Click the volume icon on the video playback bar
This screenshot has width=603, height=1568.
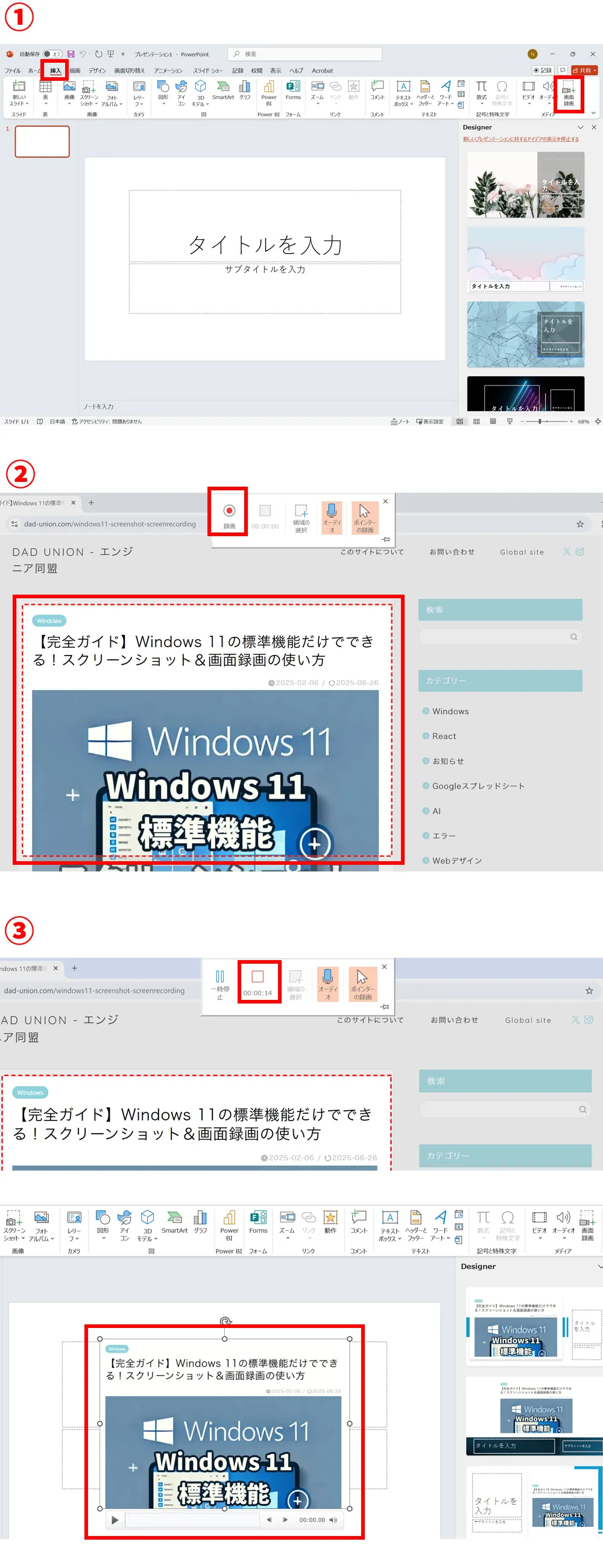(x=333, y=1520)
